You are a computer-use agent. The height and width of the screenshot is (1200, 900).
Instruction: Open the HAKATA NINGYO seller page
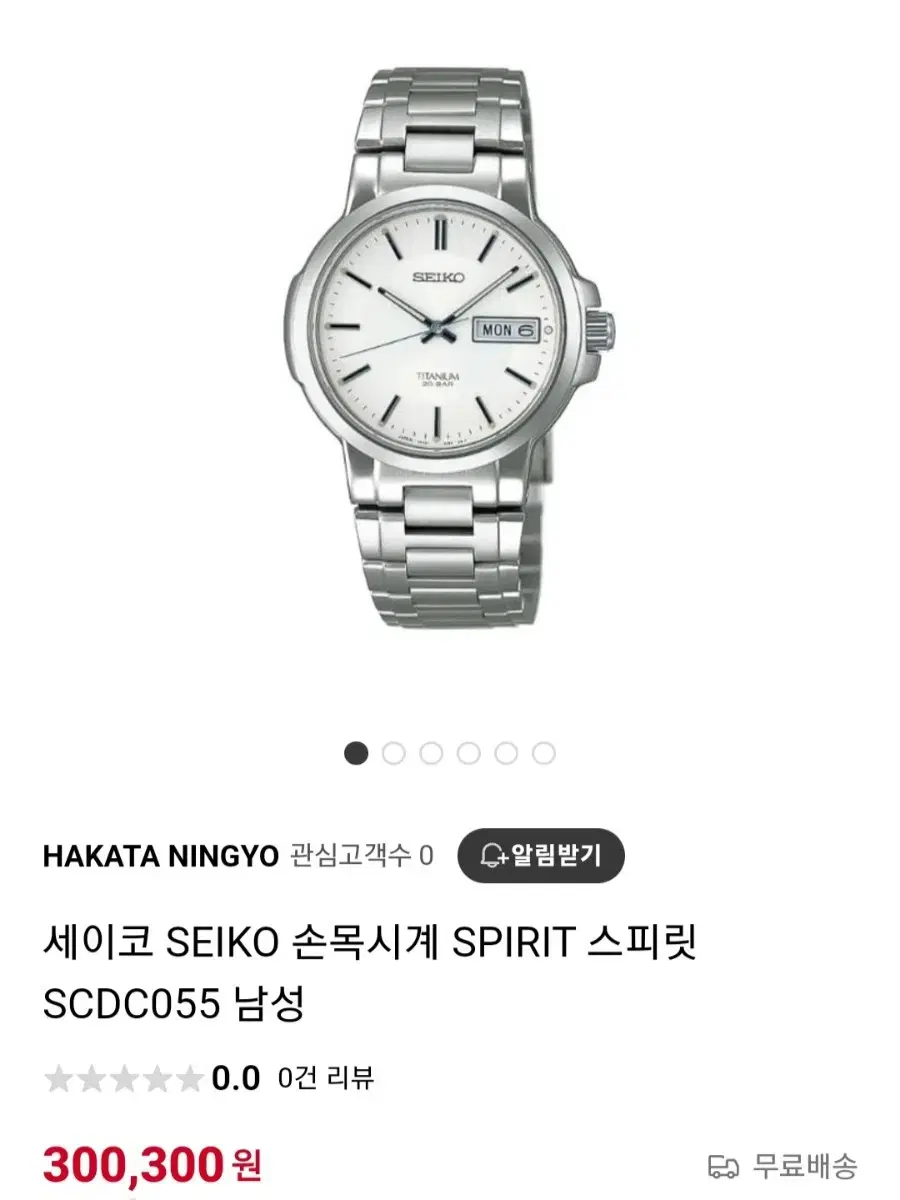coord(161,856)
